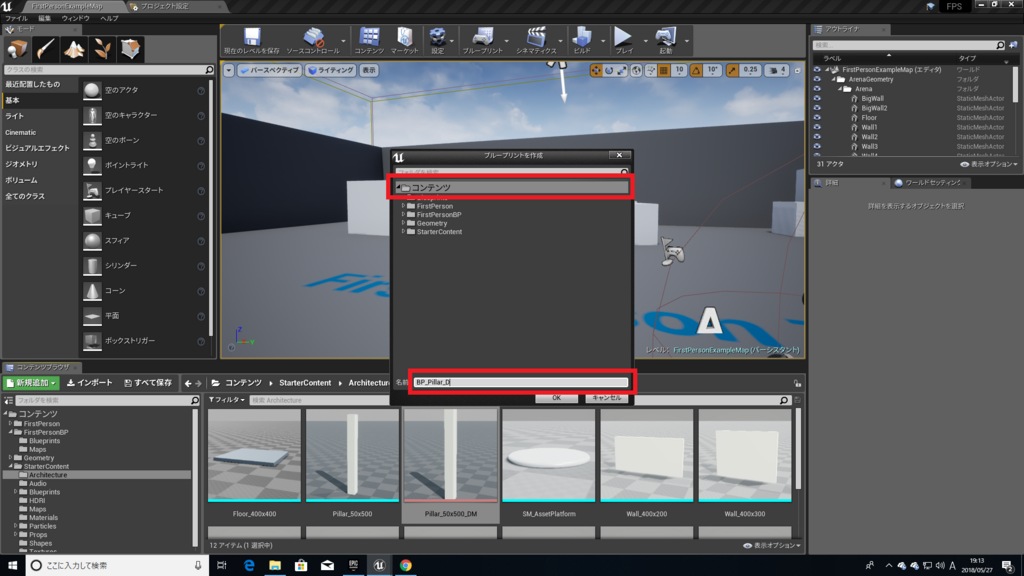Click the Build toolbar button
Screen dimensions: 1024x576
(x=582, y=40)
